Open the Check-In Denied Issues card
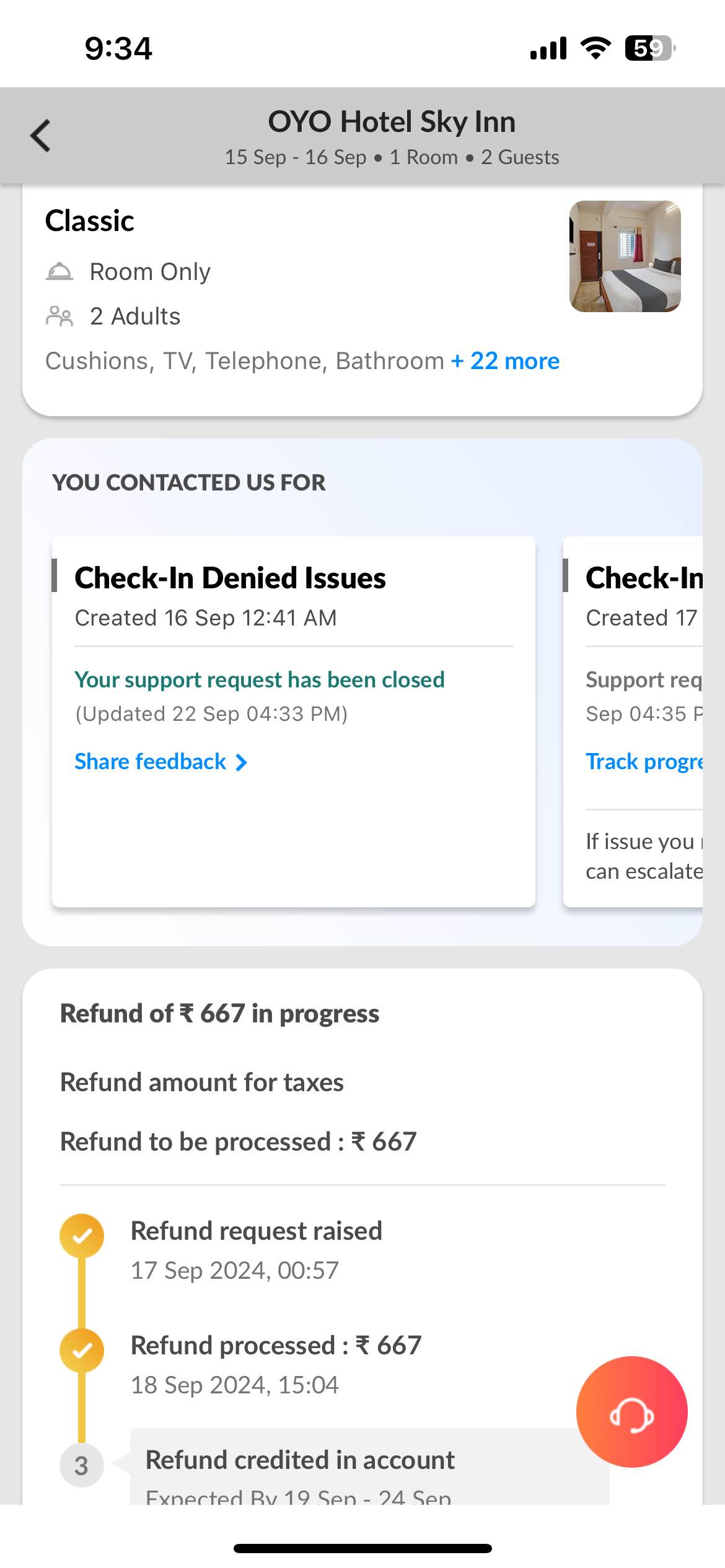Screen dimensions: 725x1568 click(294, 721)
